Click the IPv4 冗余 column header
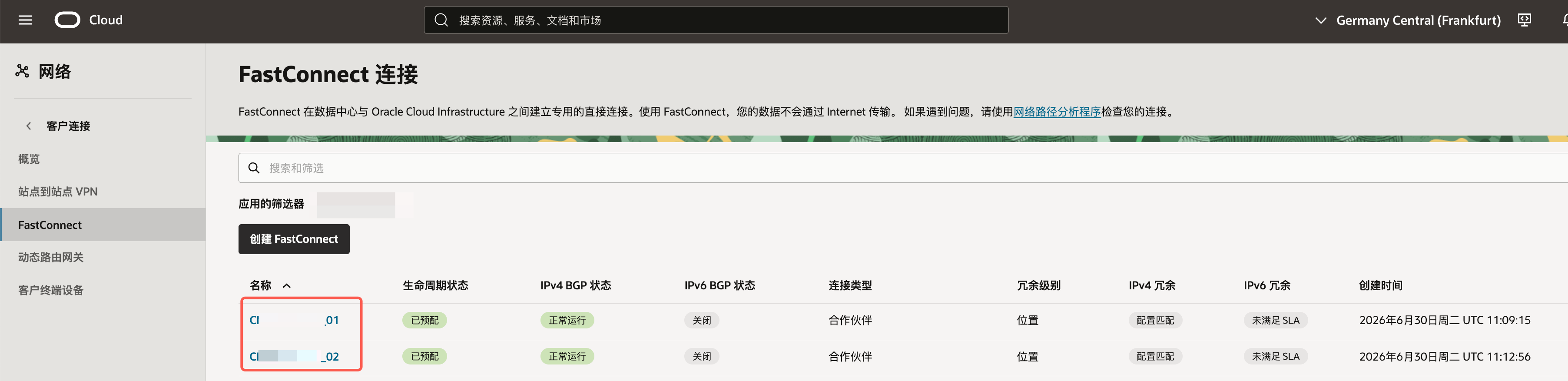This screenshot has height=381, width=1568. [1152, 285]
